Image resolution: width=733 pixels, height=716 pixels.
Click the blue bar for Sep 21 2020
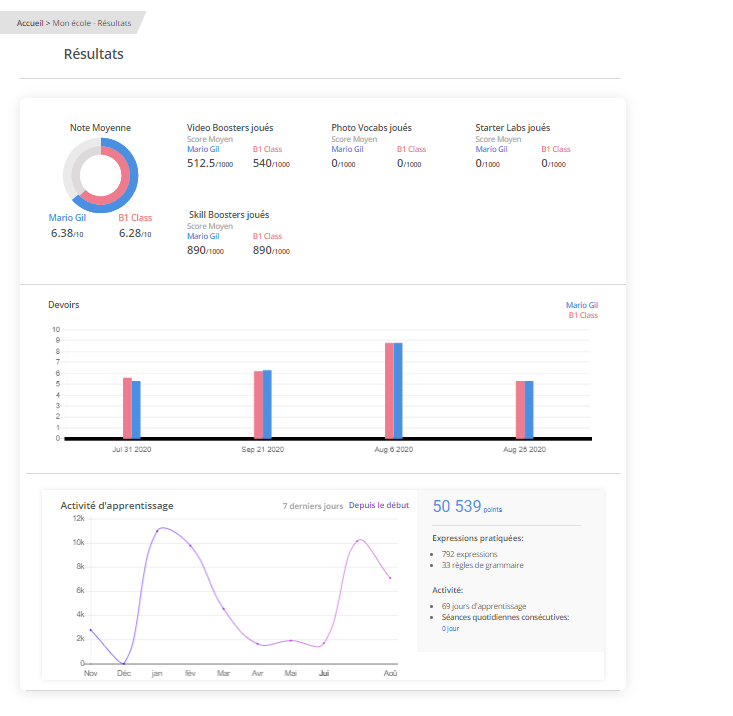click(267, 404)
